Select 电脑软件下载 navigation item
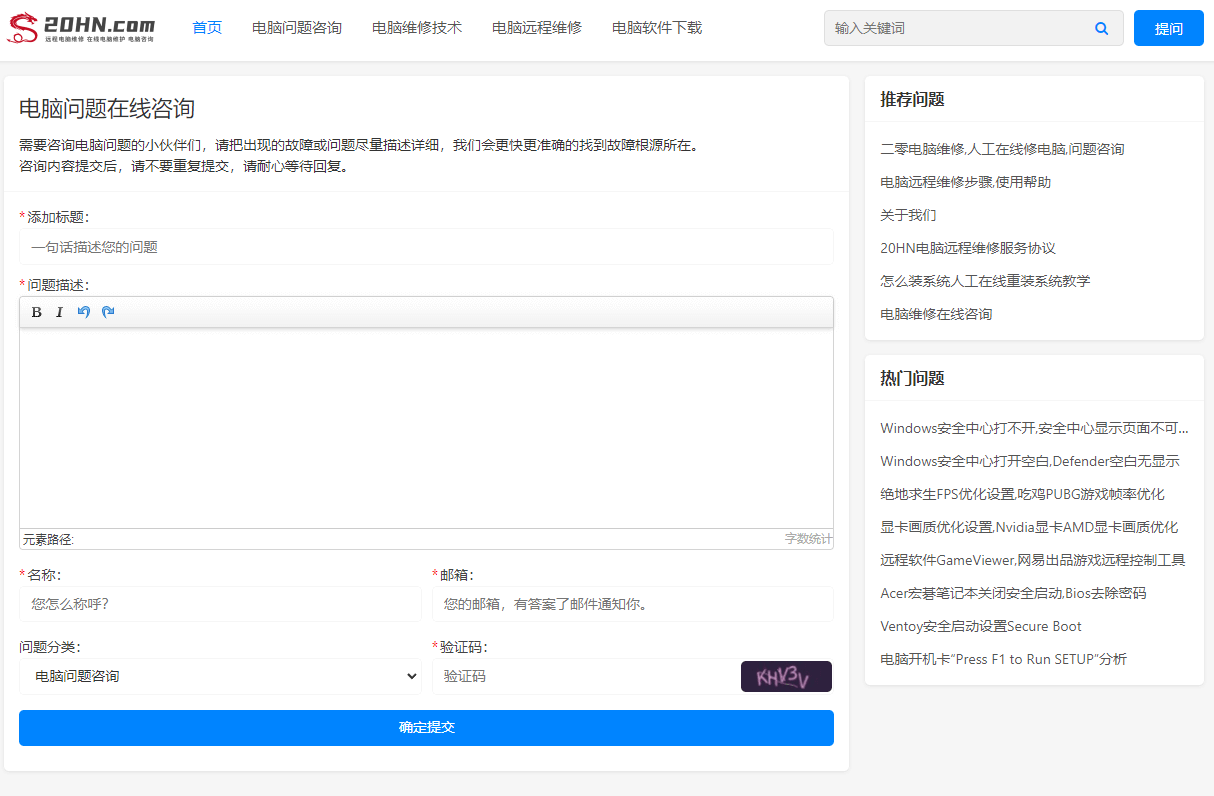This screenshot has width=1214, height=796. click(657, 28)
